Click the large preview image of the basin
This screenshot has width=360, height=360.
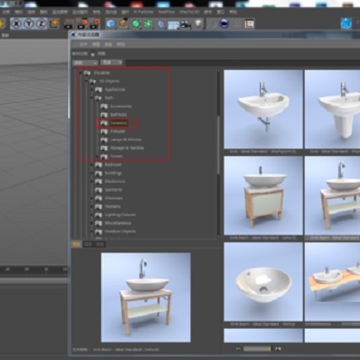[146, 297]
